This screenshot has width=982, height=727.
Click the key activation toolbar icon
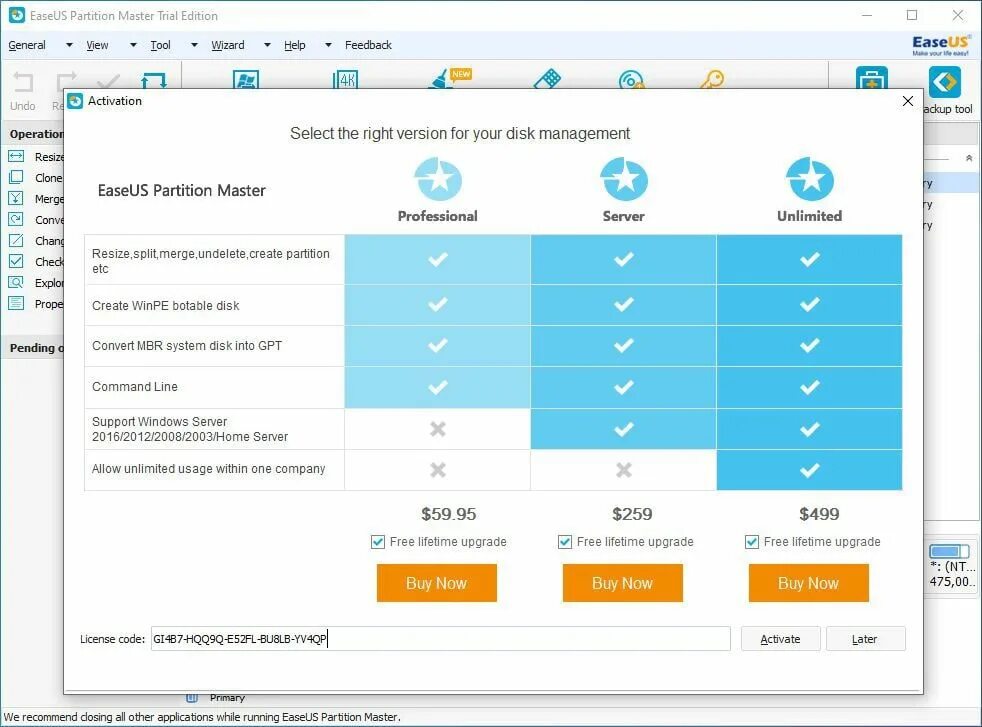(x=712, y=79)
